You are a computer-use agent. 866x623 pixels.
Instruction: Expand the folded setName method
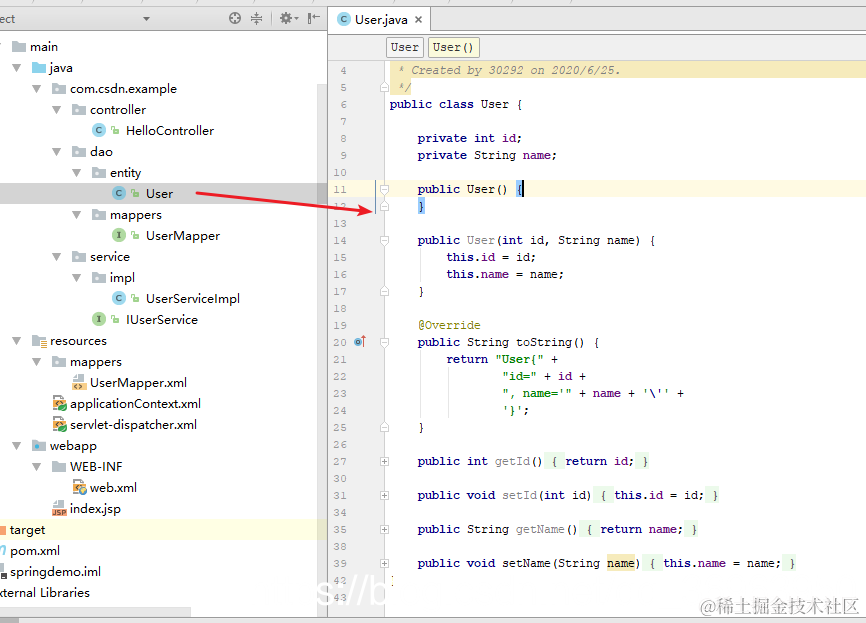click(x=384, y=563)
